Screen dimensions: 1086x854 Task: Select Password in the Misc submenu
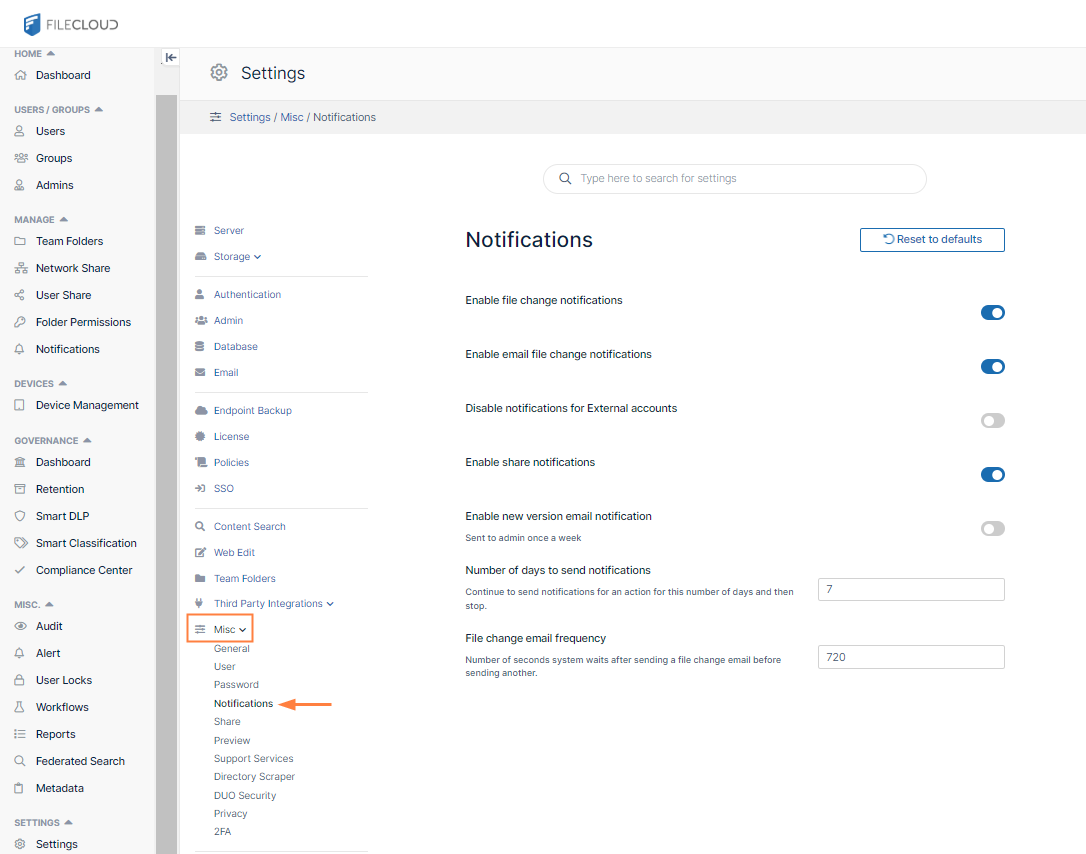pos(236,685)
